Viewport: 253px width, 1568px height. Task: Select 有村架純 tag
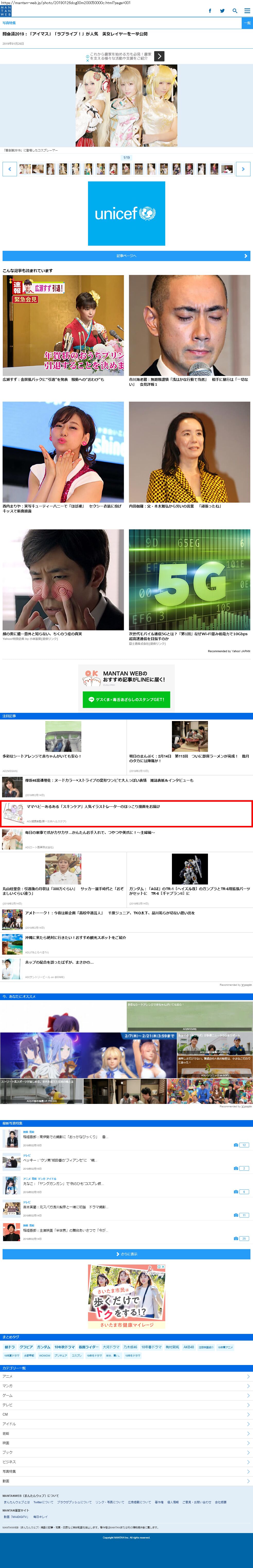pyautogui.click(x=172, y=1347)
